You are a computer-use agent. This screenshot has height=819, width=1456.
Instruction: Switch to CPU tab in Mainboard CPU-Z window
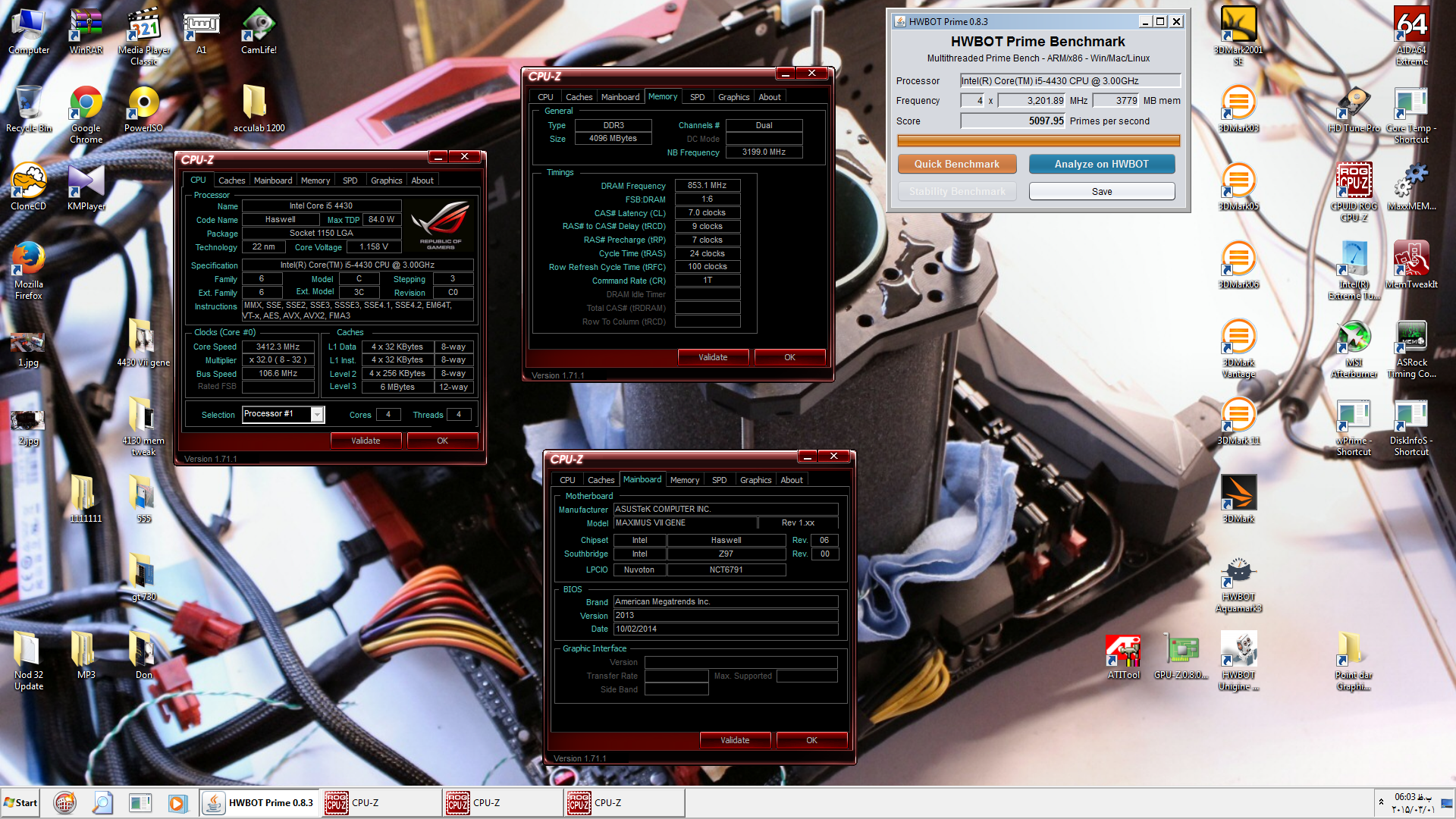567,480
